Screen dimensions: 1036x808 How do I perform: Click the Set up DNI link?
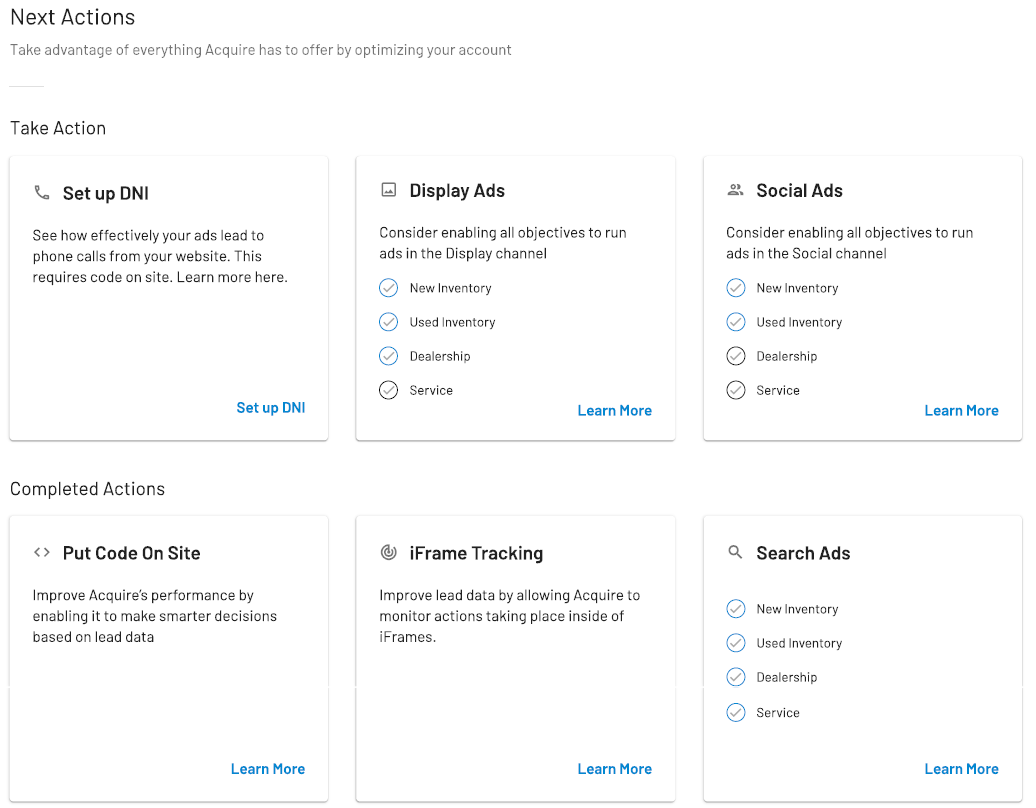click(x=270, y=408)
